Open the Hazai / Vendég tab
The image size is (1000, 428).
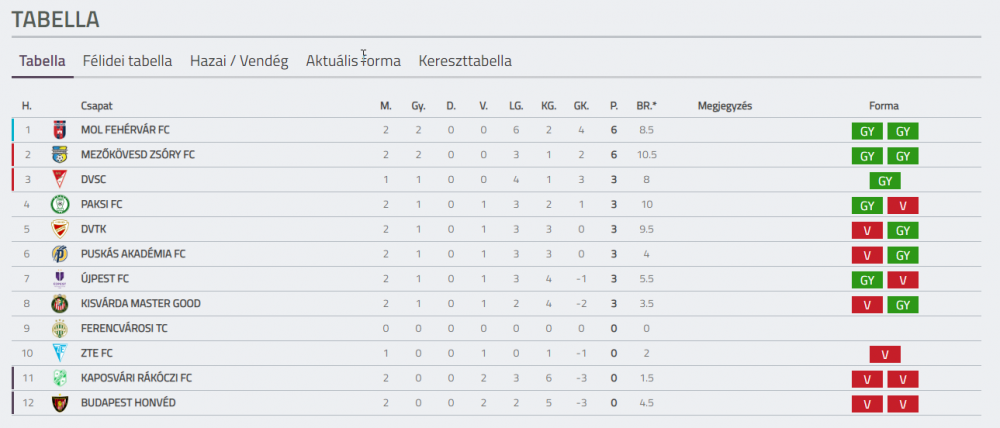[239, 61]
